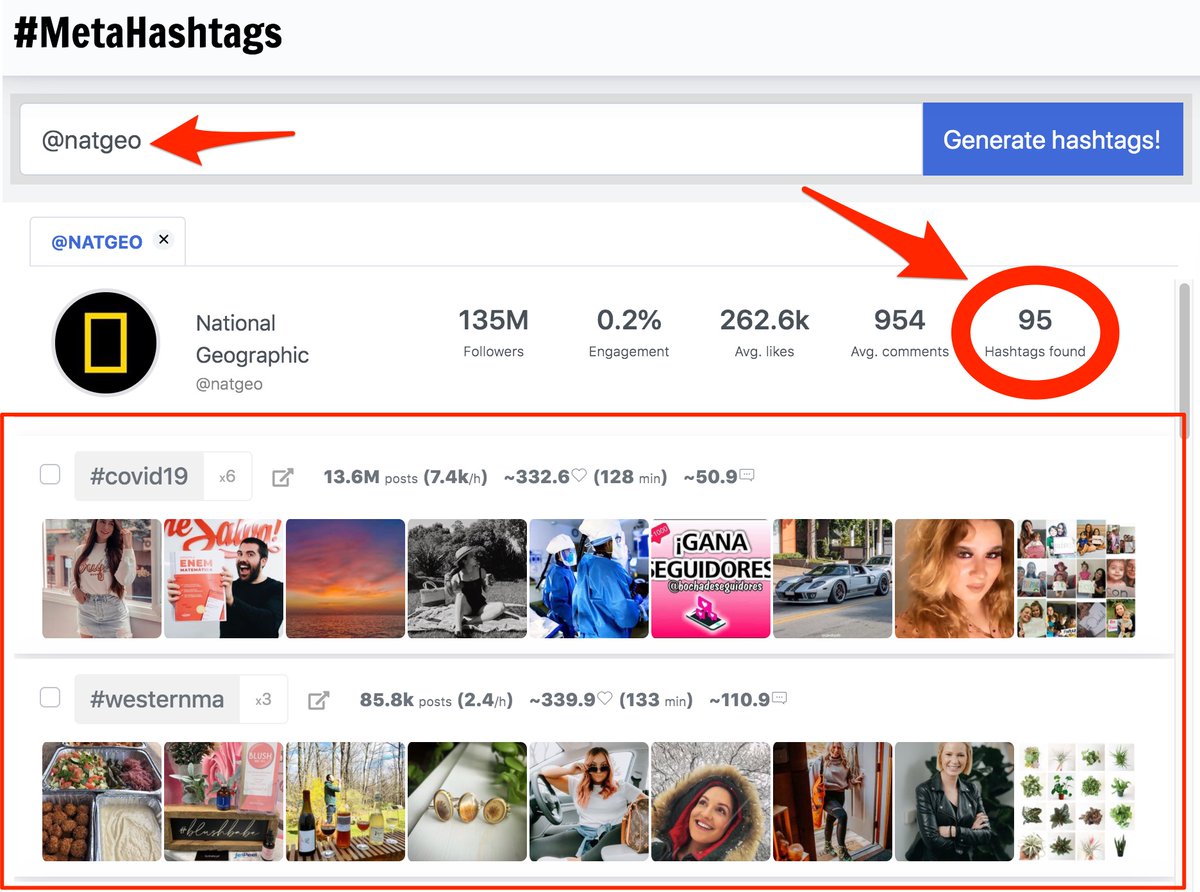Open the medical workers thumbnail in #covid19
Viewport: 1200px width, 892px height.
pyautogui.click(x=589, y=578)
